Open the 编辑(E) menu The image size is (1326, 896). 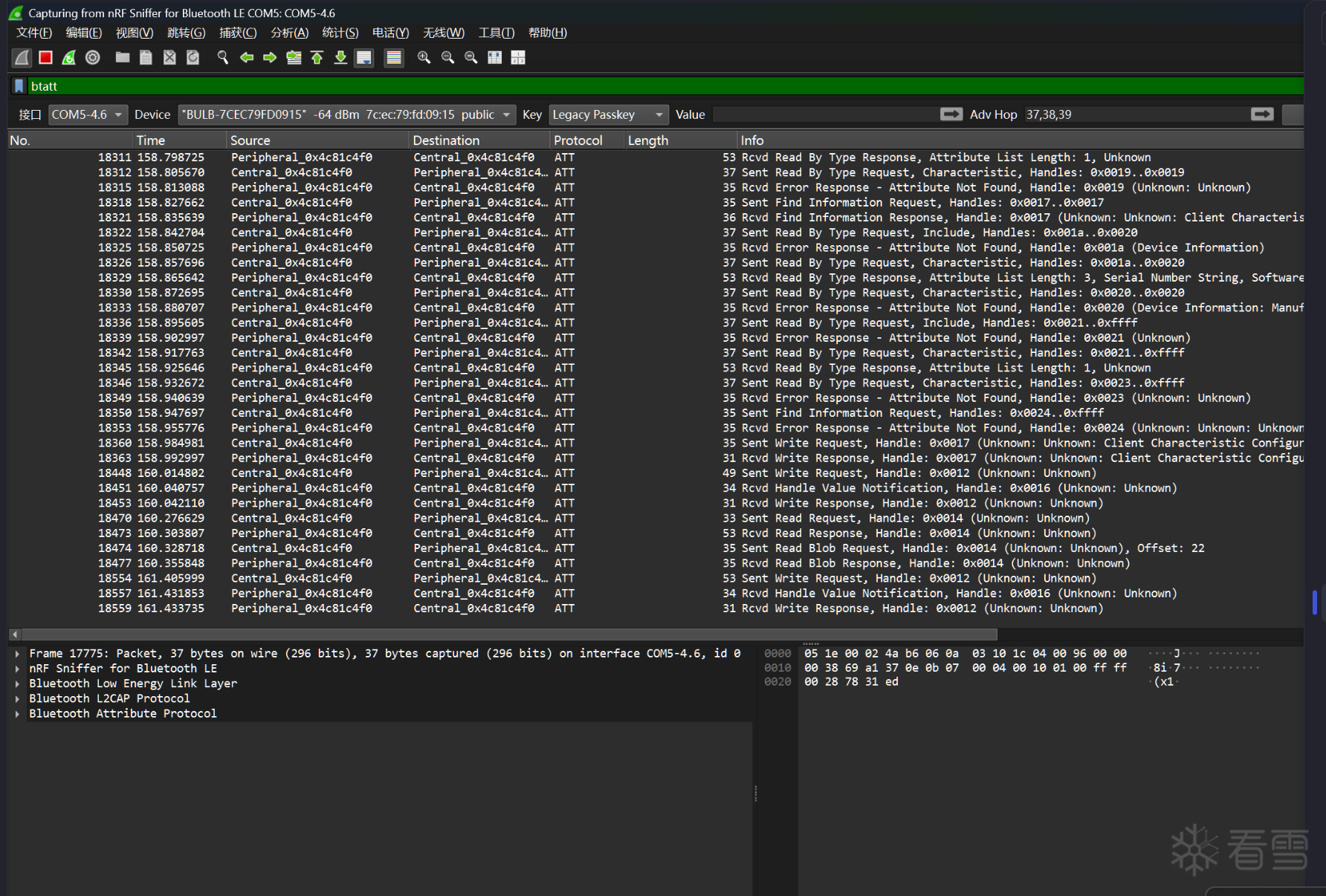click(84, 33)
